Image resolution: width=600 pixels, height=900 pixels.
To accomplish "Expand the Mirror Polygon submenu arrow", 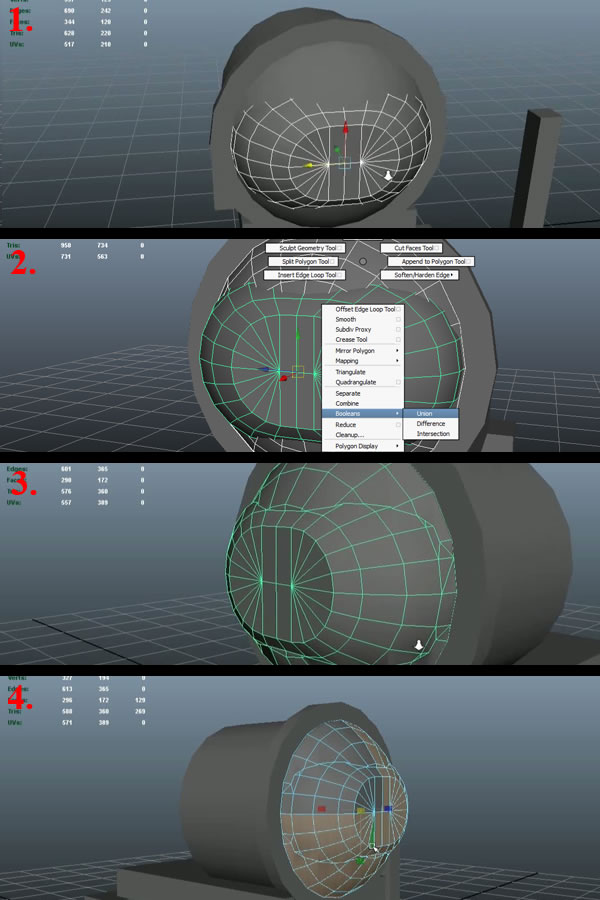I will 398,351.
